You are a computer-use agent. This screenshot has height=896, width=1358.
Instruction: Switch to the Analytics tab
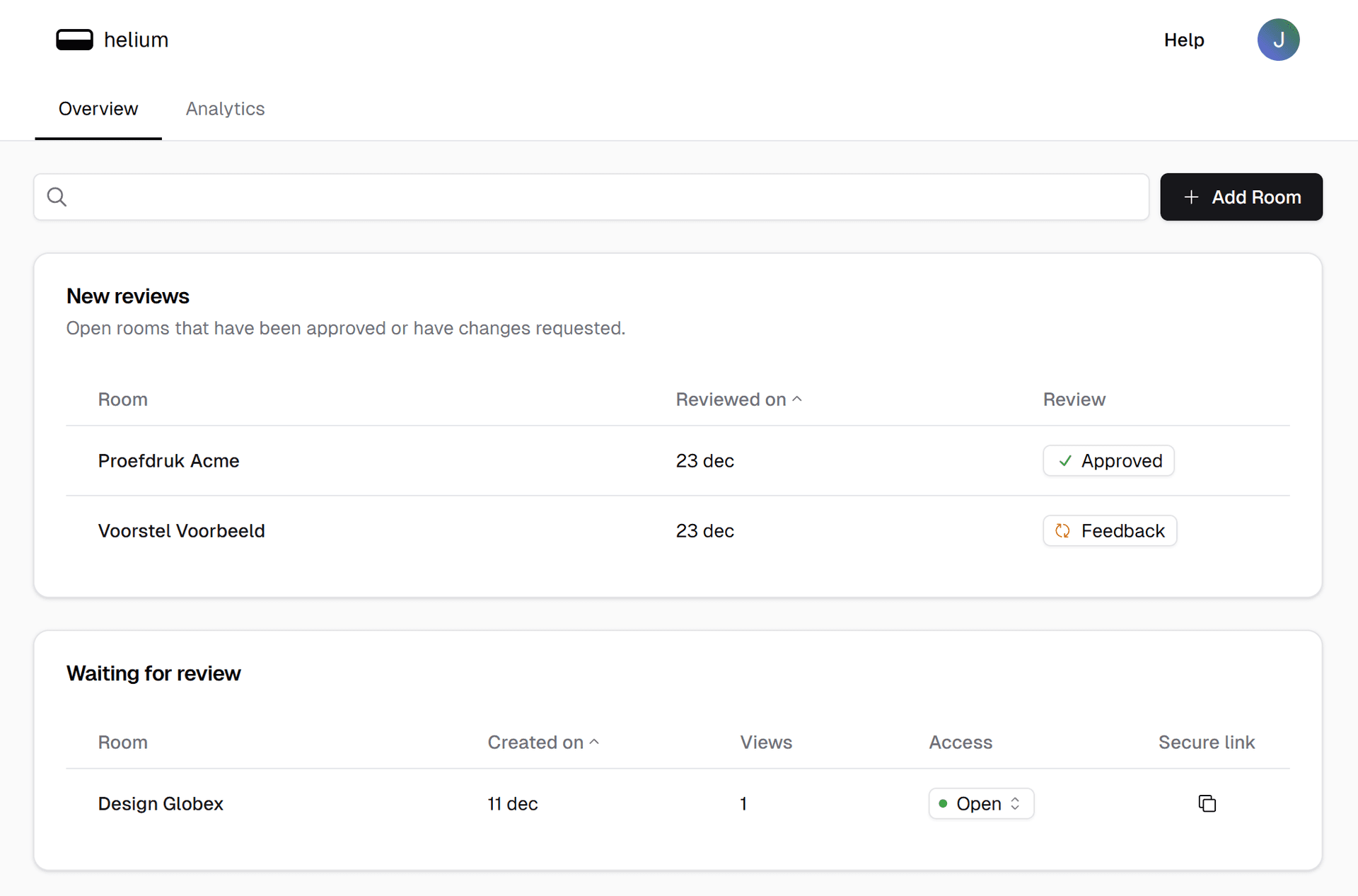(x=225, y=108)
